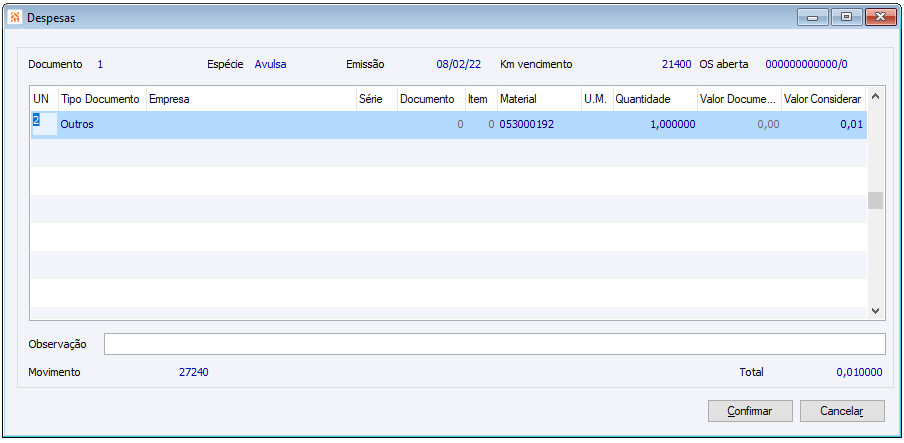This screenshot has width=904, height=443.
Task: Minimize the Despesas window
Action: [x=813, y=17]
